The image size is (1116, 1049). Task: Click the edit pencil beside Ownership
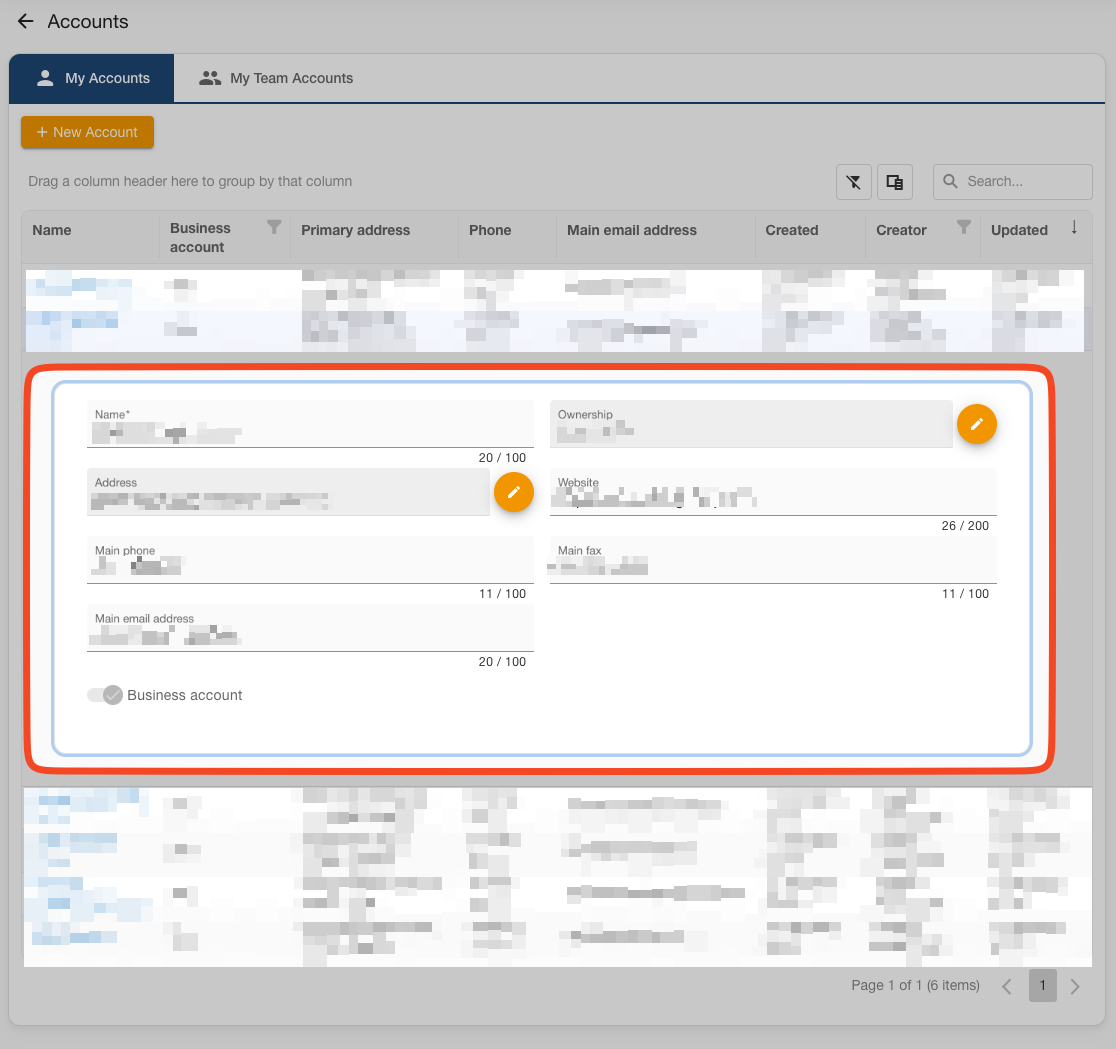[977, 424]
